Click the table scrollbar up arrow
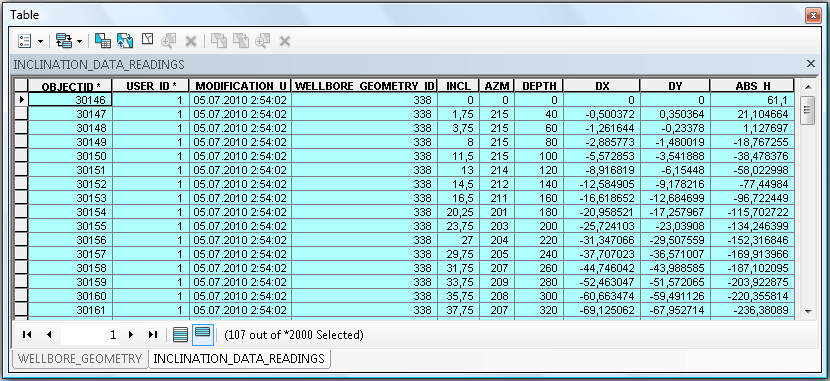The height and width of the screenshot is (381, 830). 808,86
